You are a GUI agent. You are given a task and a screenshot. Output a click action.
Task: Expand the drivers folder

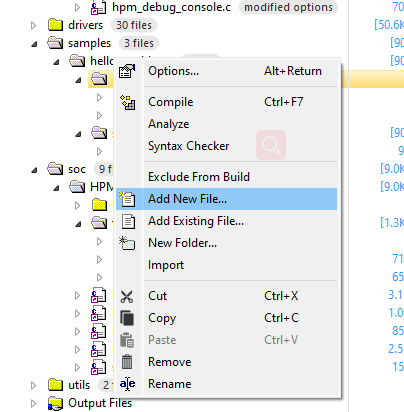33,25
